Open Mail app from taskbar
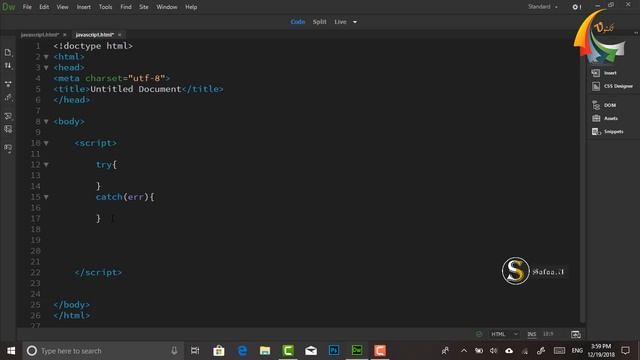 pos(311,351)
